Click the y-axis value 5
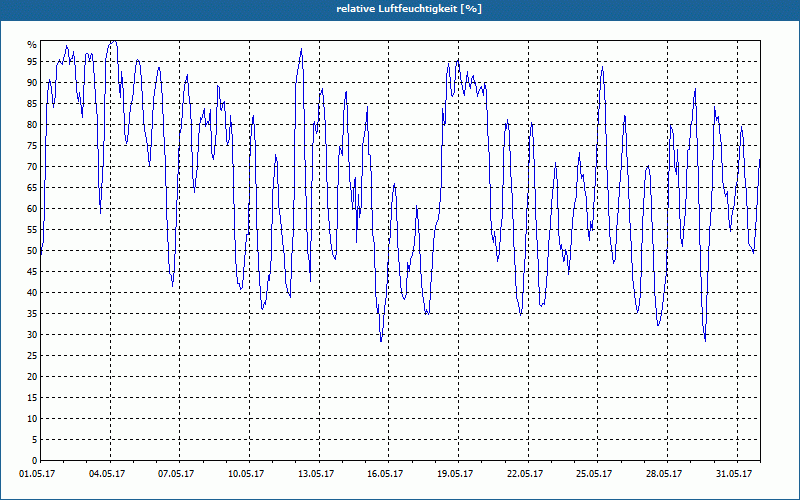This screenshot has width=800, height=500. pyautogui.click(x=35, y=439)
